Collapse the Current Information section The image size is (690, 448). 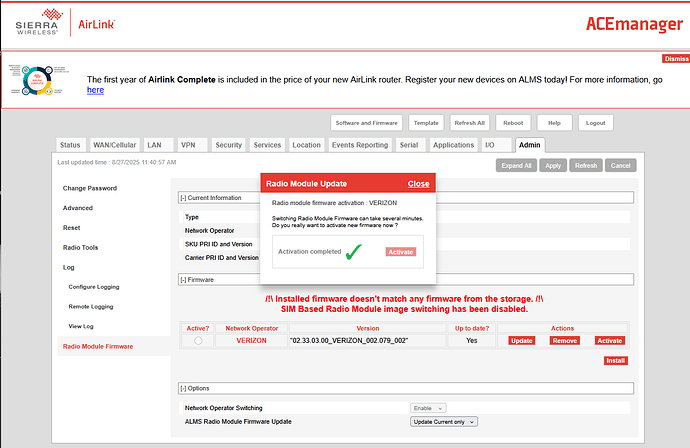tap(183, 198)
